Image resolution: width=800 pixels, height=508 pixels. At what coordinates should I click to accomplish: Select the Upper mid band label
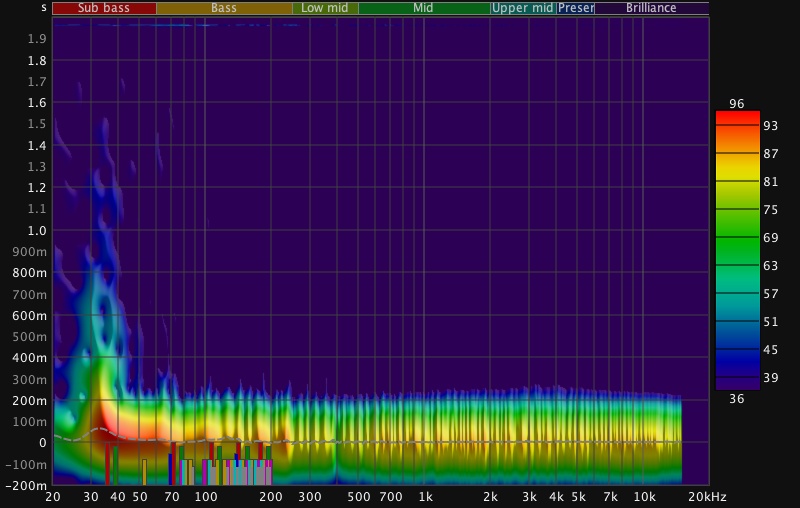522,8
